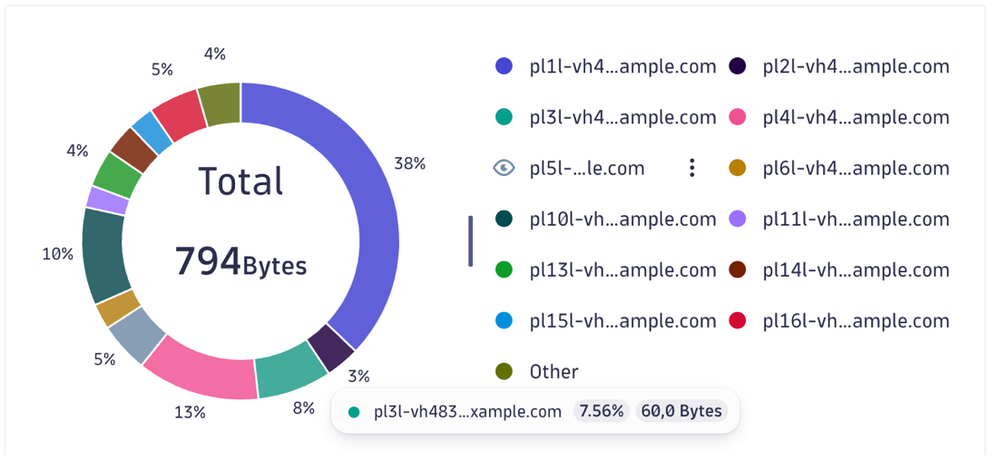This screenshot has height=460, width=998.
Task: Click pl6l-vh4 golden legend dot
Action: tap(740, 168)
